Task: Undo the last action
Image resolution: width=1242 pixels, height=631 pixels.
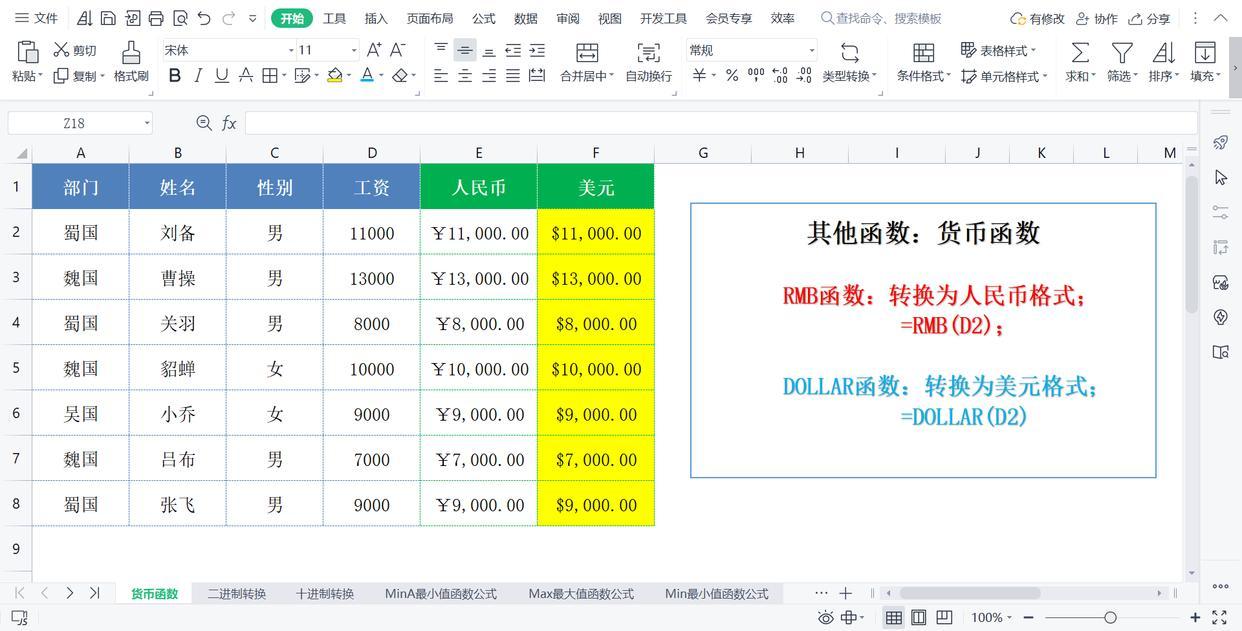Action: (204, 18)
